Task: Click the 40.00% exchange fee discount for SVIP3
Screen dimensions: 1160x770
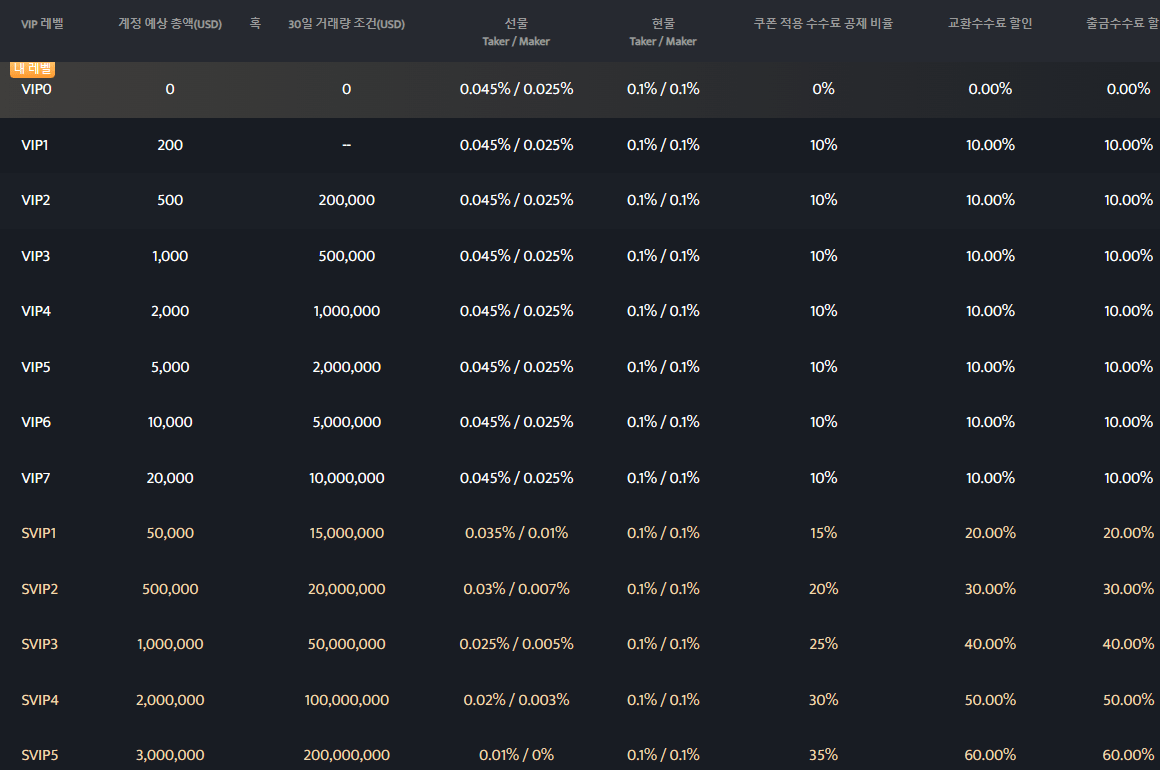Action: (x=990, y=644)
